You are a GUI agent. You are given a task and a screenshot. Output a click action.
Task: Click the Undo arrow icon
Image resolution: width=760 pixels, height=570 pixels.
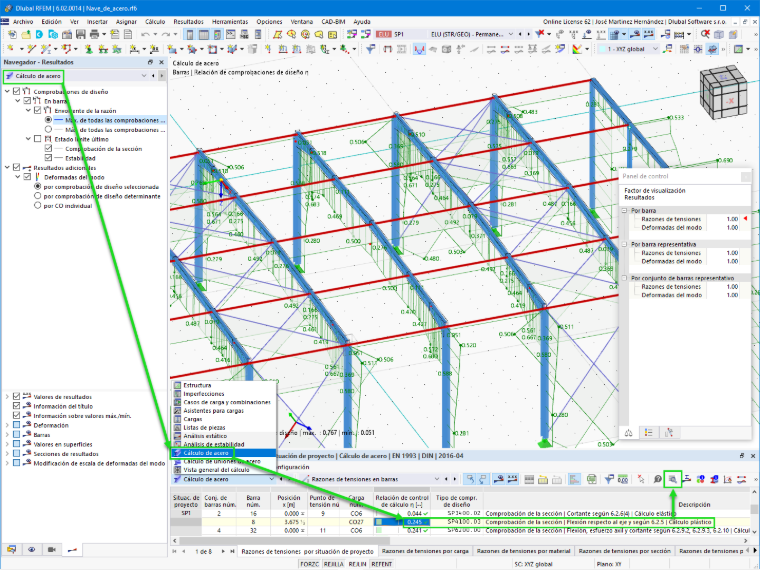145,34
